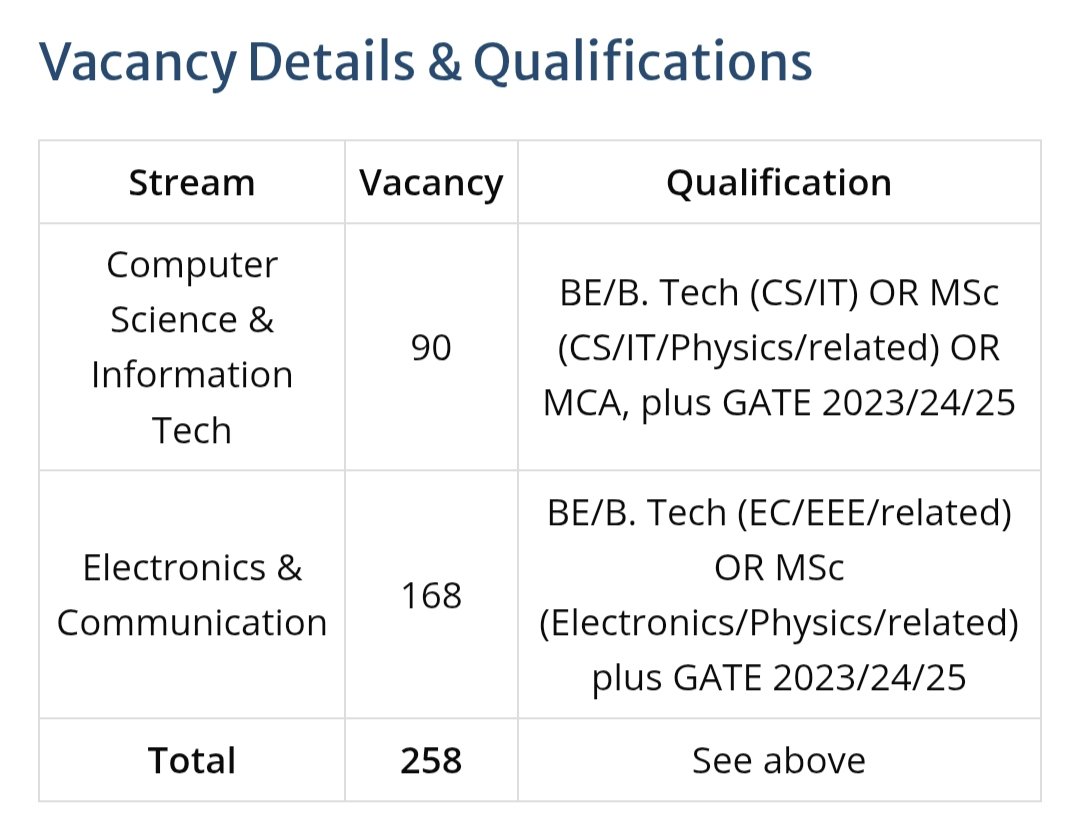
Task: Click the Qualification column header
Action: point(779,183)
